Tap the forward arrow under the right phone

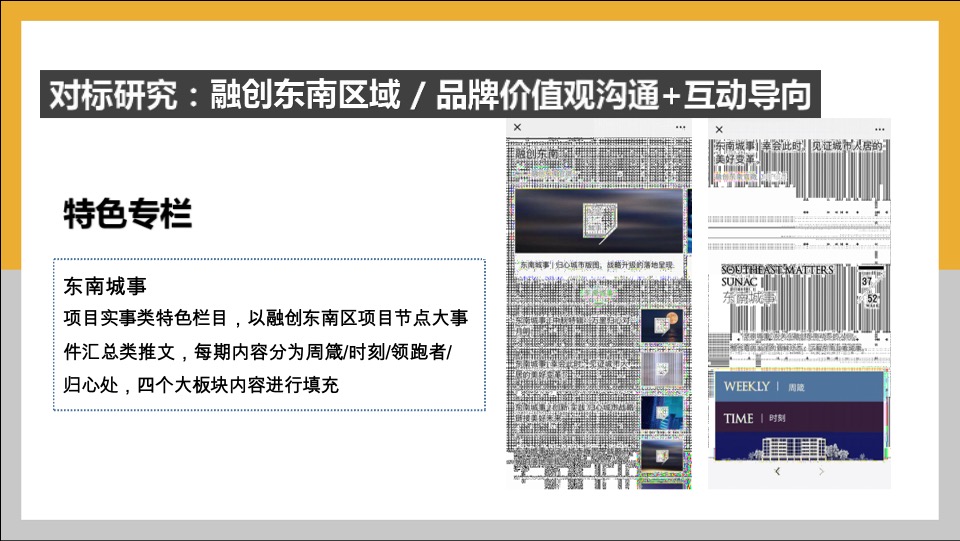click(x=821, y=471)
